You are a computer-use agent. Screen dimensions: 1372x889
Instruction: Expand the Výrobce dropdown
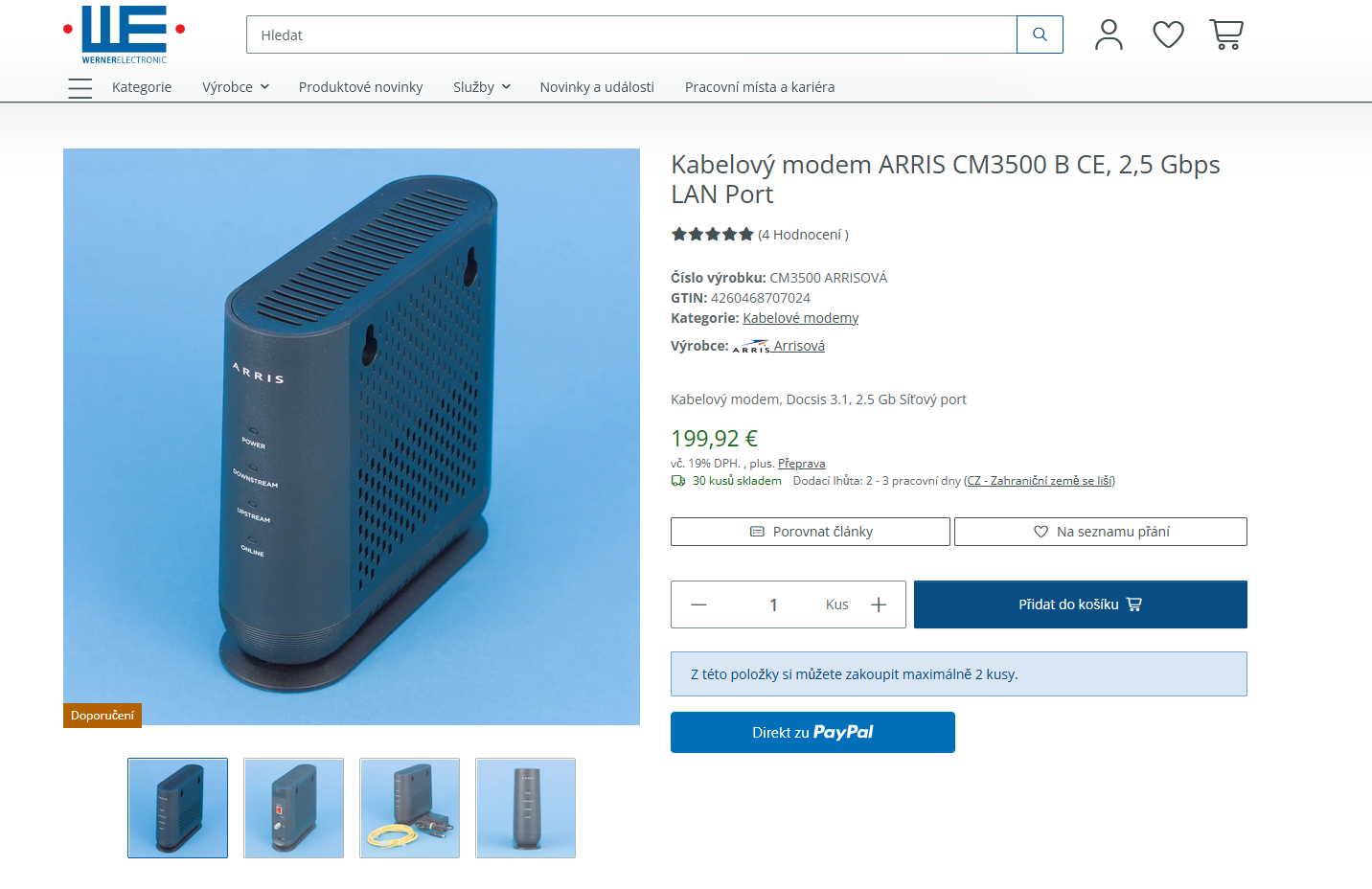pos(236,87)
